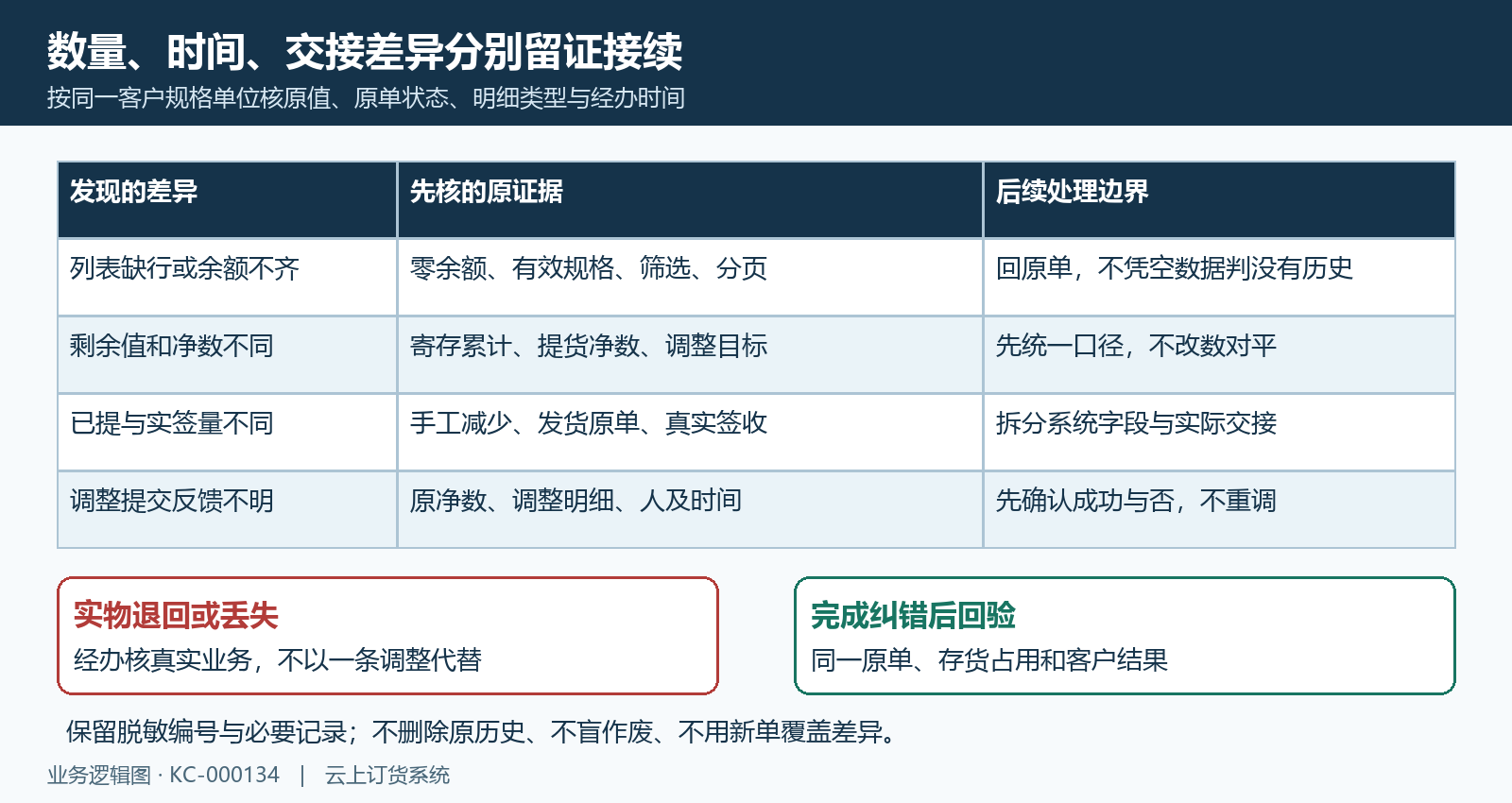This screenshot has width=1512, height=803.
Task: Click the cell 拆分系统字段与实际交接
Action: pyautogui.click(x=1219, y=432)
